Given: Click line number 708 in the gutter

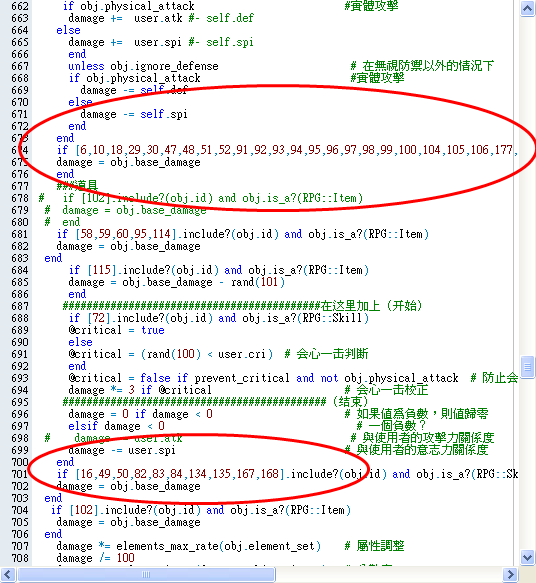Looking at the screenshot, I should 20,558.
